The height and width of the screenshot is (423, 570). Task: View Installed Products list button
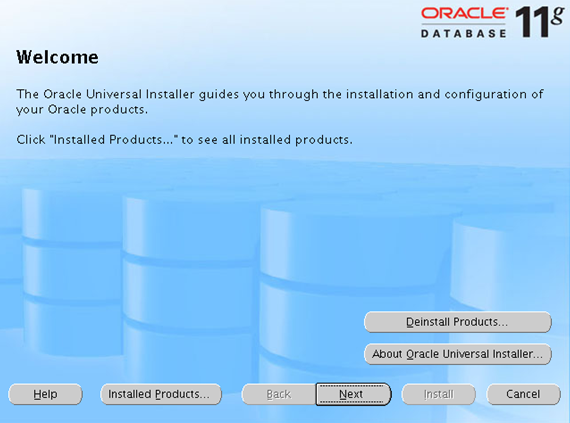(161, 394)
